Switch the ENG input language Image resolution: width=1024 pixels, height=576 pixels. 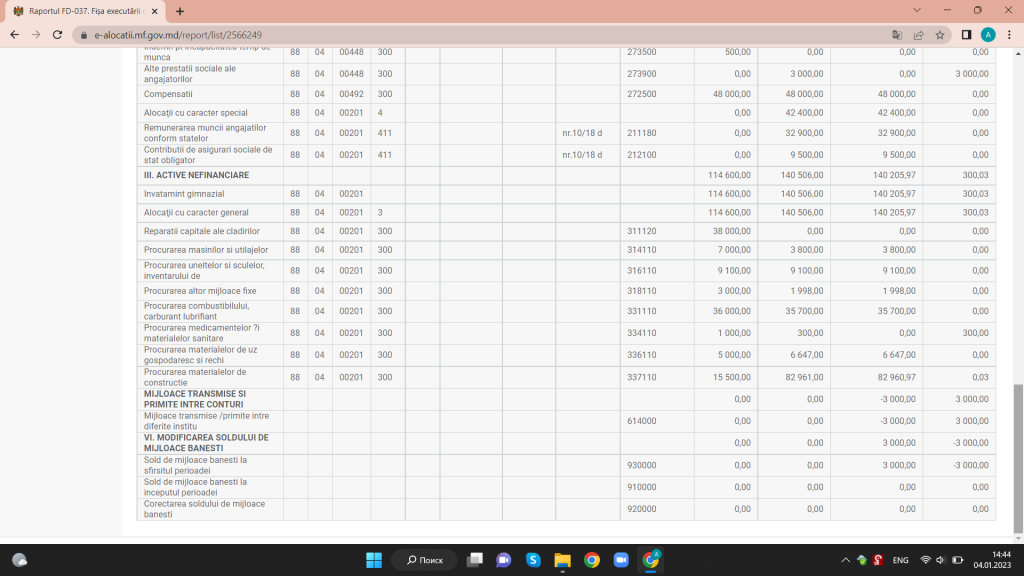(901, 560)
